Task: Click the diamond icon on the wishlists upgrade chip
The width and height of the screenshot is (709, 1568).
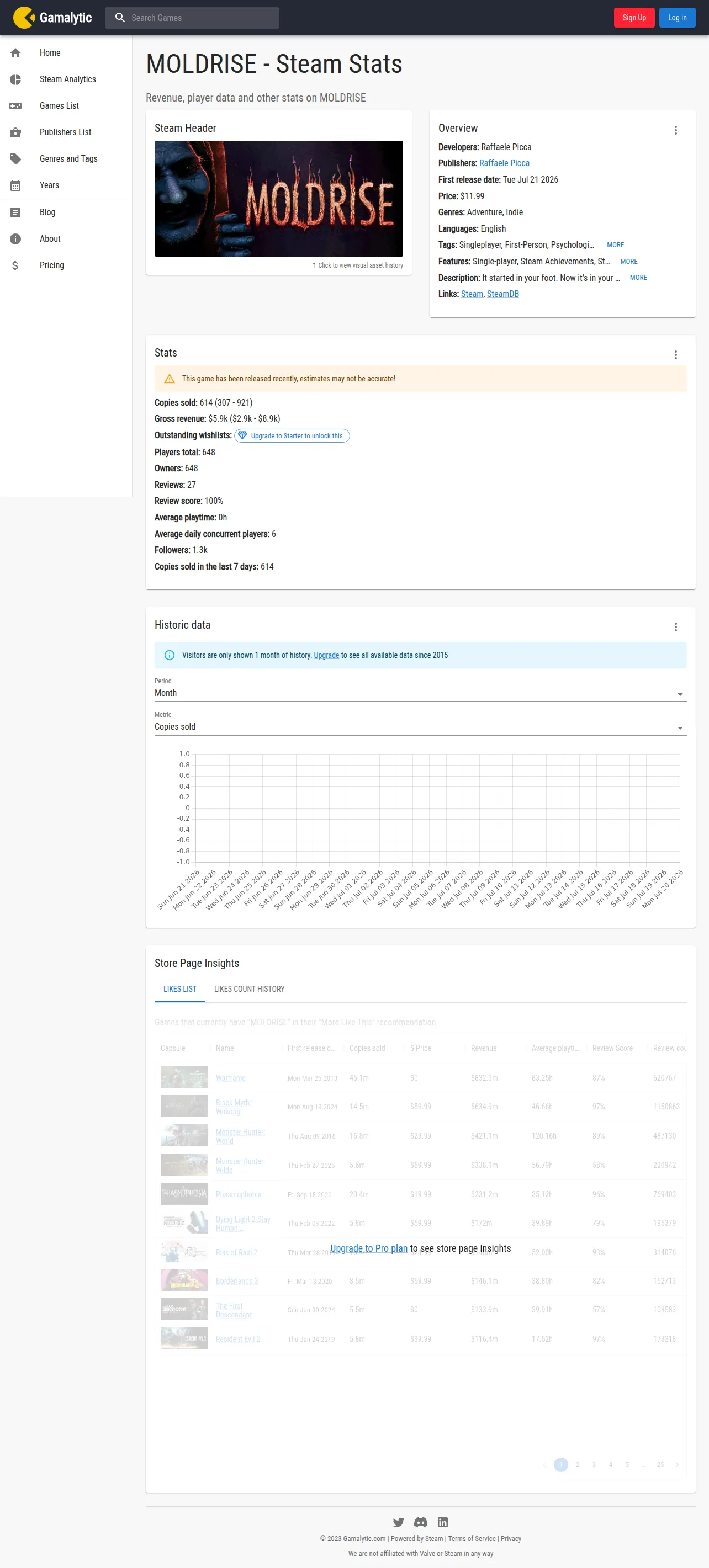Action: tap(242, 436)
